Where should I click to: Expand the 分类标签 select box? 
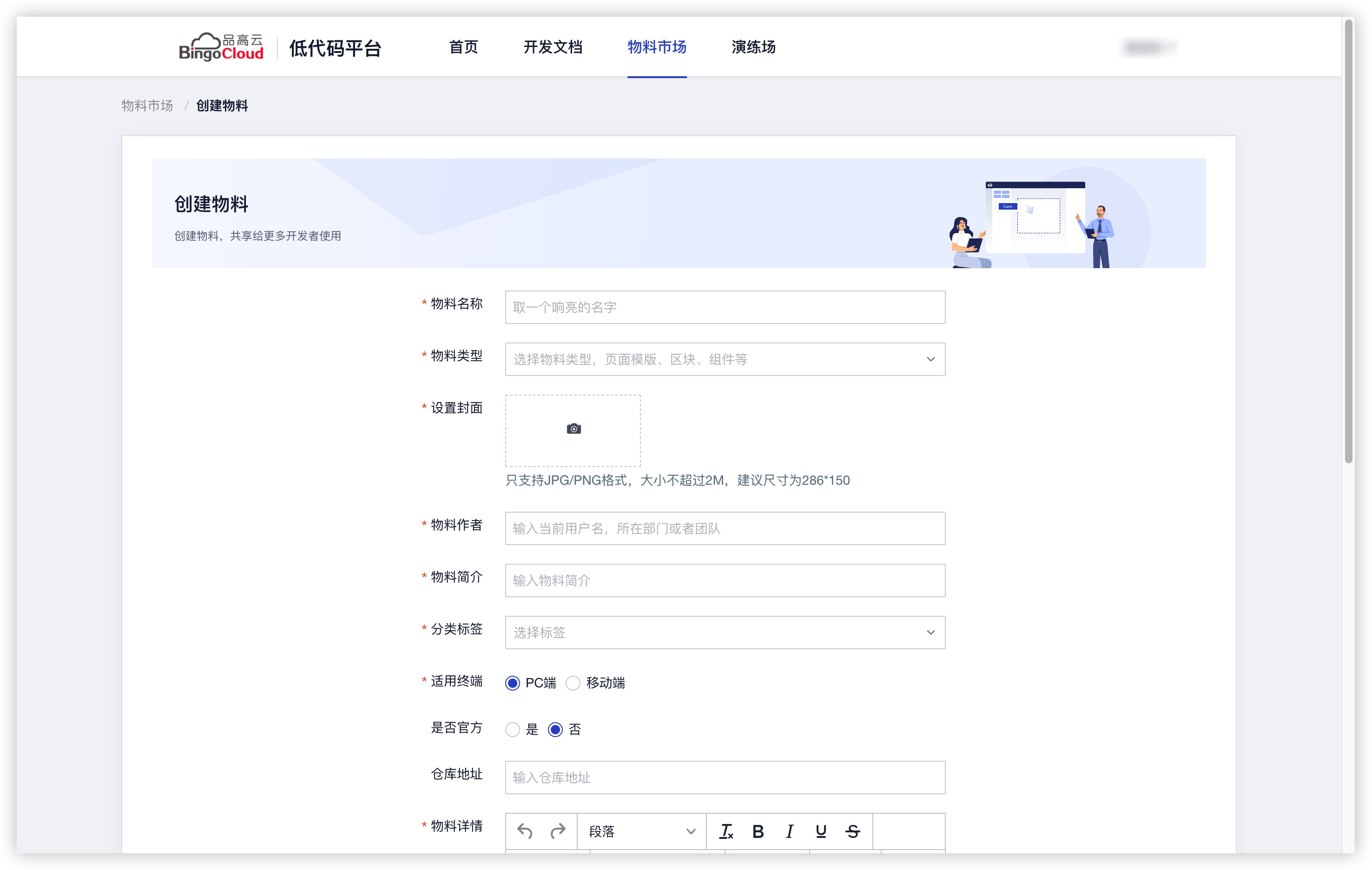(x=725, y=633)
